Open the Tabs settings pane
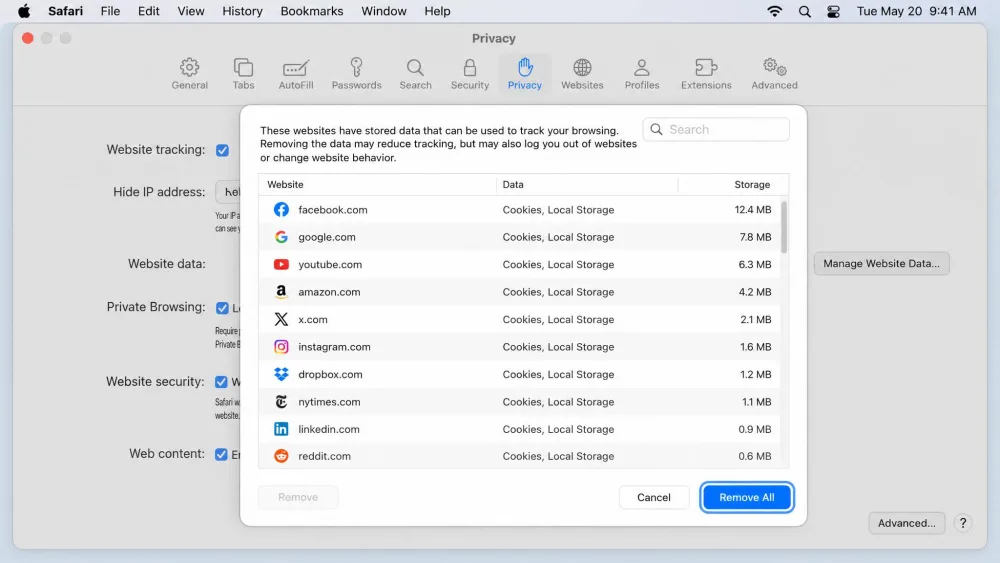Viewport: 1000px width, 563px height. [x=243, y=74]
